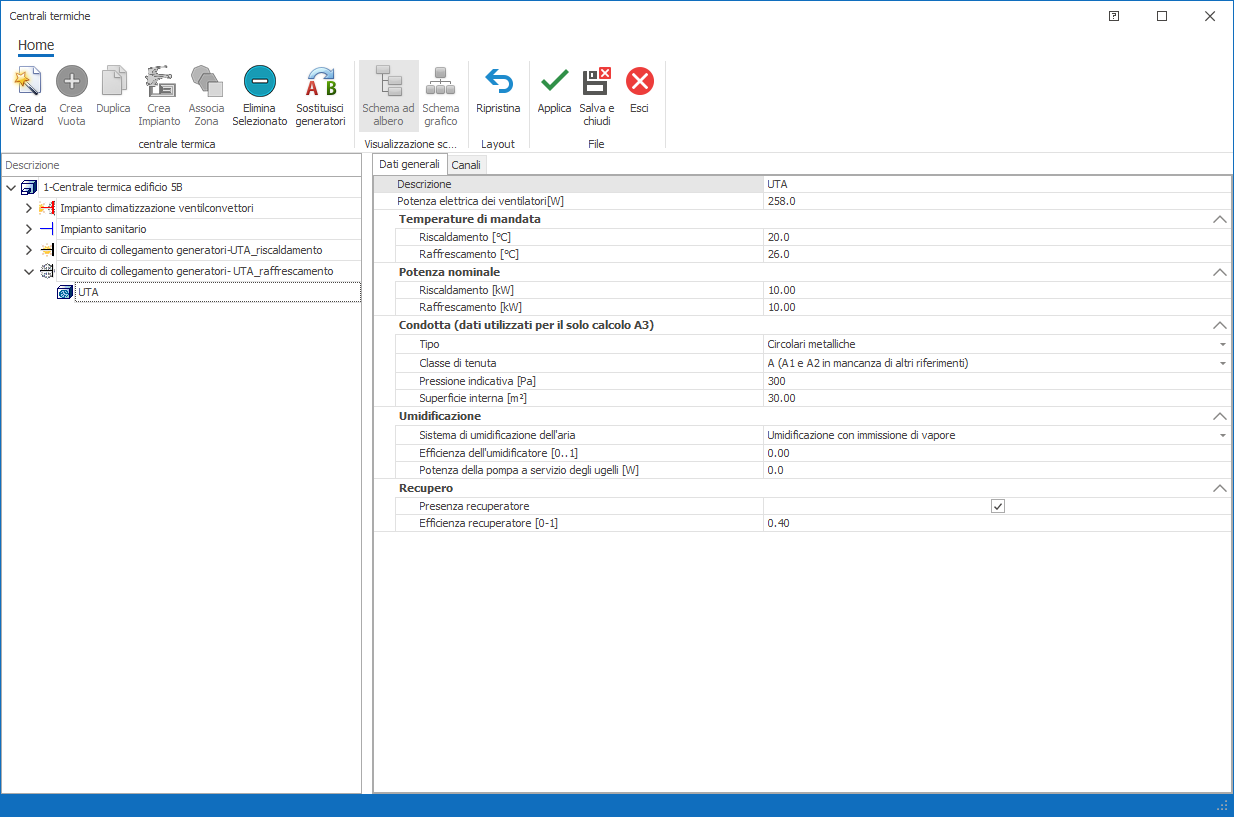Edit temperature Riscaldamento value 20.0
The height and width of the screenshot is (817, 1234).
[x=997, y=237]
